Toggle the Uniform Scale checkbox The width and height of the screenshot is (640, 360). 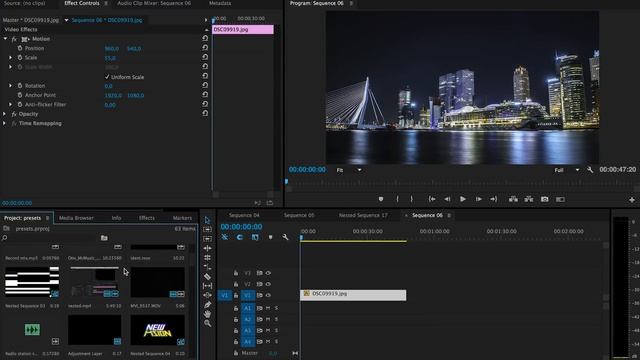coord(107,77)
